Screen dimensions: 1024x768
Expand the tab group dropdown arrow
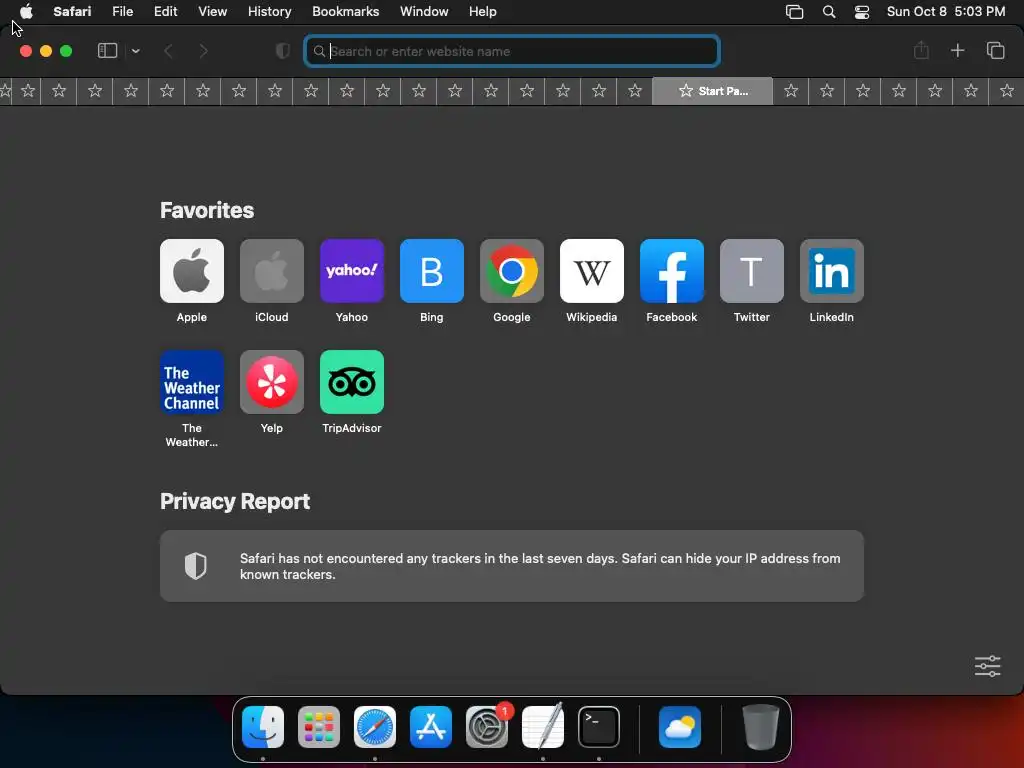[135, 51]
